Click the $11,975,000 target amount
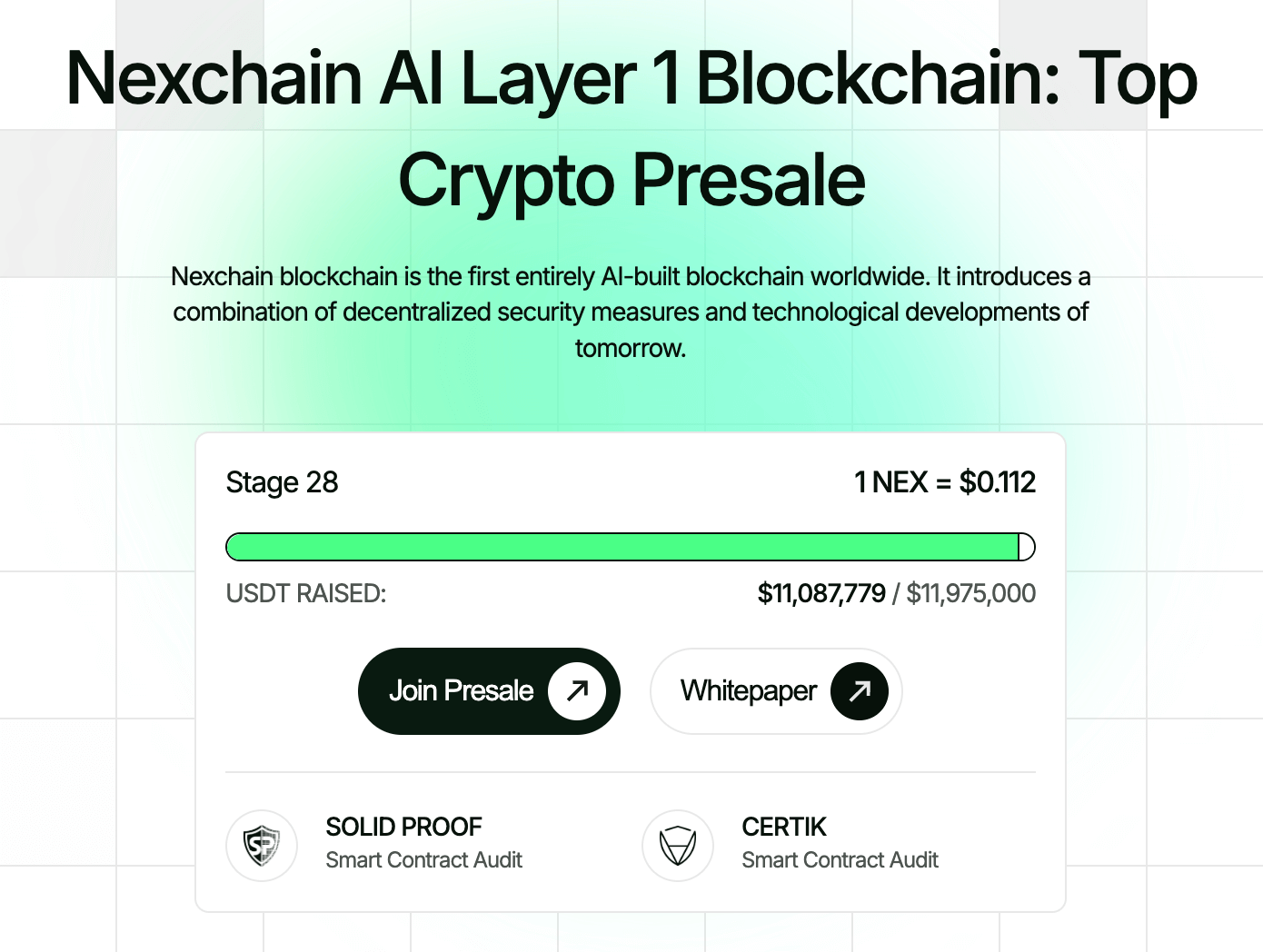The width and height of the screenshot is (1263, 952). pos(970,593)
